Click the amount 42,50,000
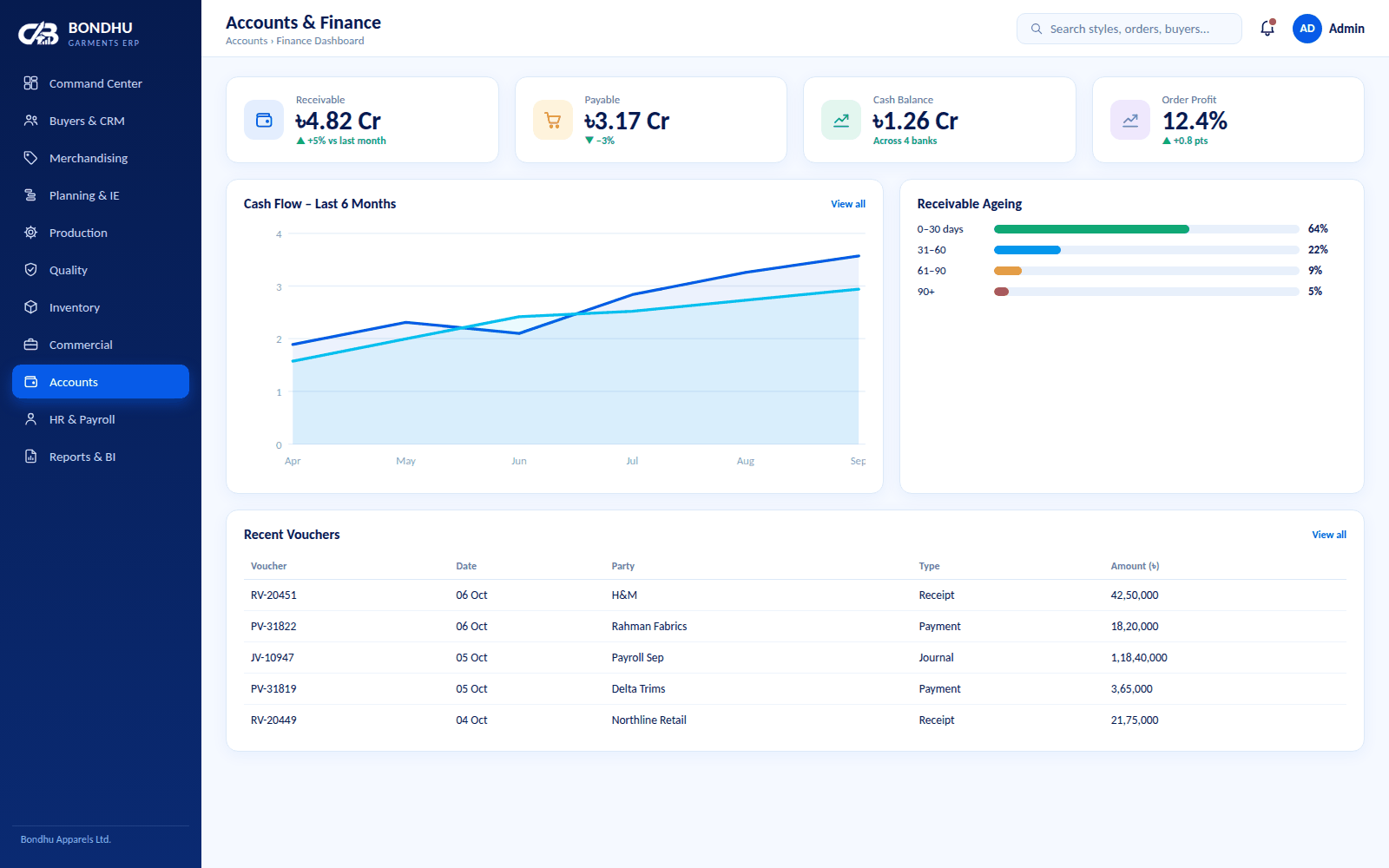Screen dimensions: 1389x868 coord(1135,595)
